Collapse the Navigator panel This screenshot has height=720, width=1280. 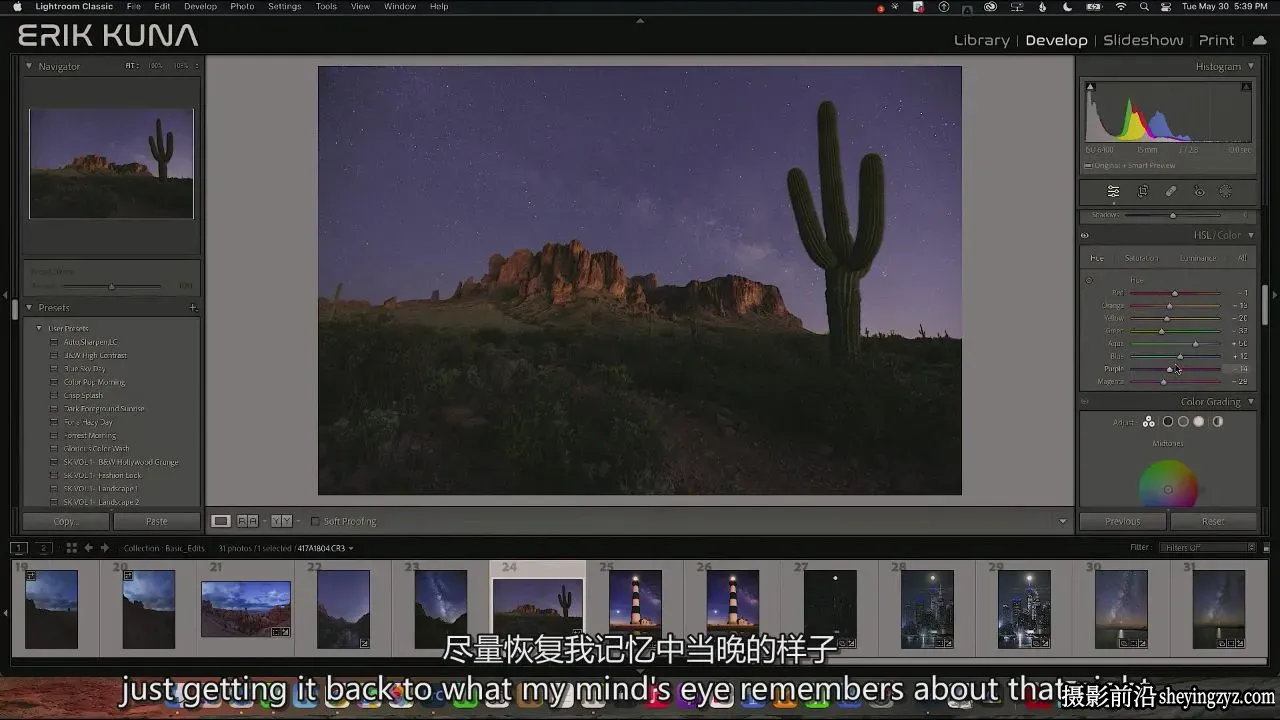30,66
